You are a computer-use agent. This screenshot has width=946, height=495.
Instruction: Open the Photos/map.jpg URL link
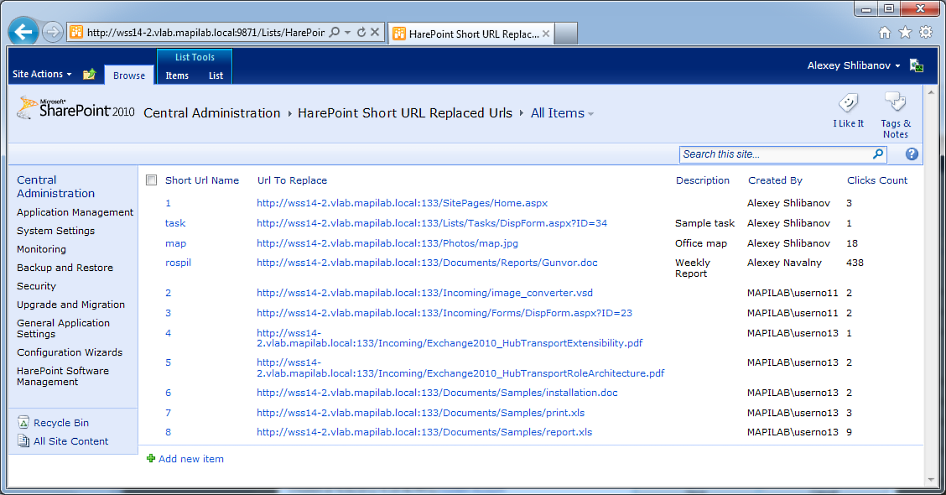387,243
